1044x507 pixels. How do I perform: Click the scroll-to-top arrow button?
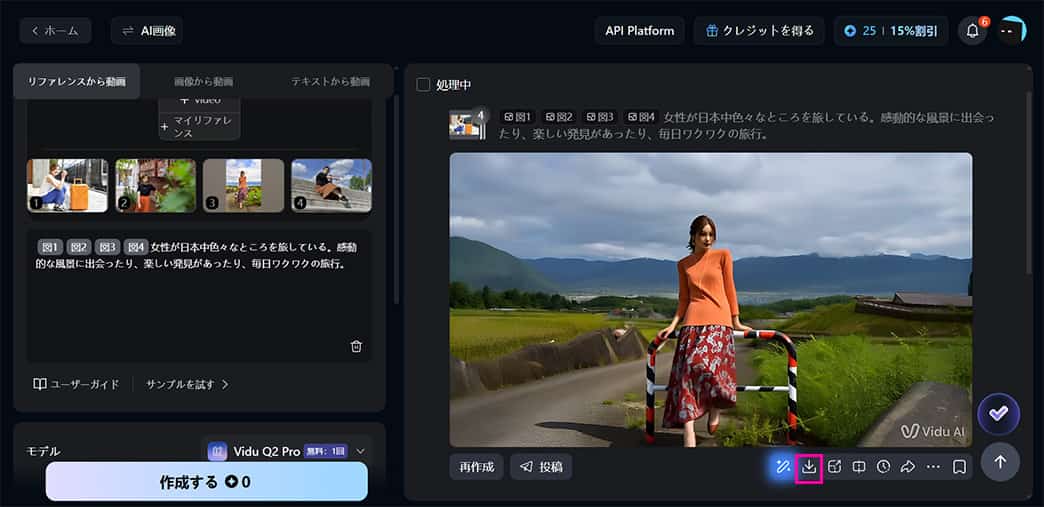(x=999, y=462)
